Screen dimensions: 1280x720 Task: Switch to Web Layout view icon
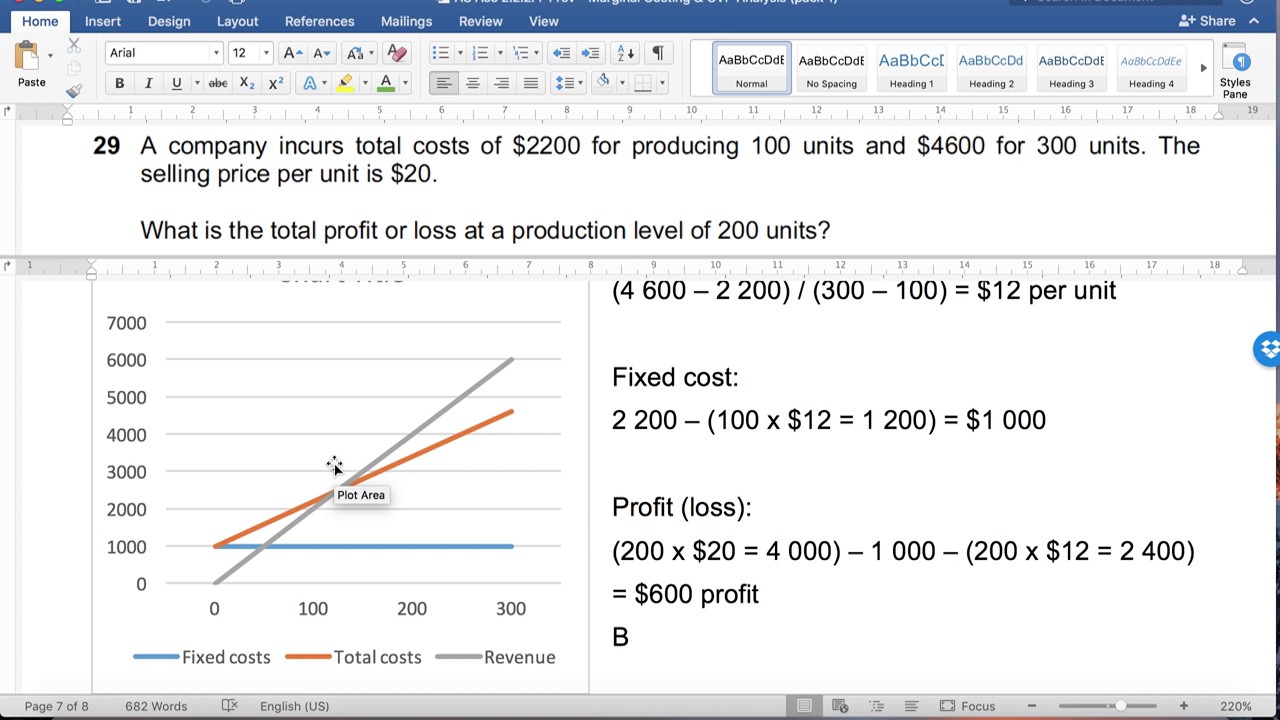point(840,706)
